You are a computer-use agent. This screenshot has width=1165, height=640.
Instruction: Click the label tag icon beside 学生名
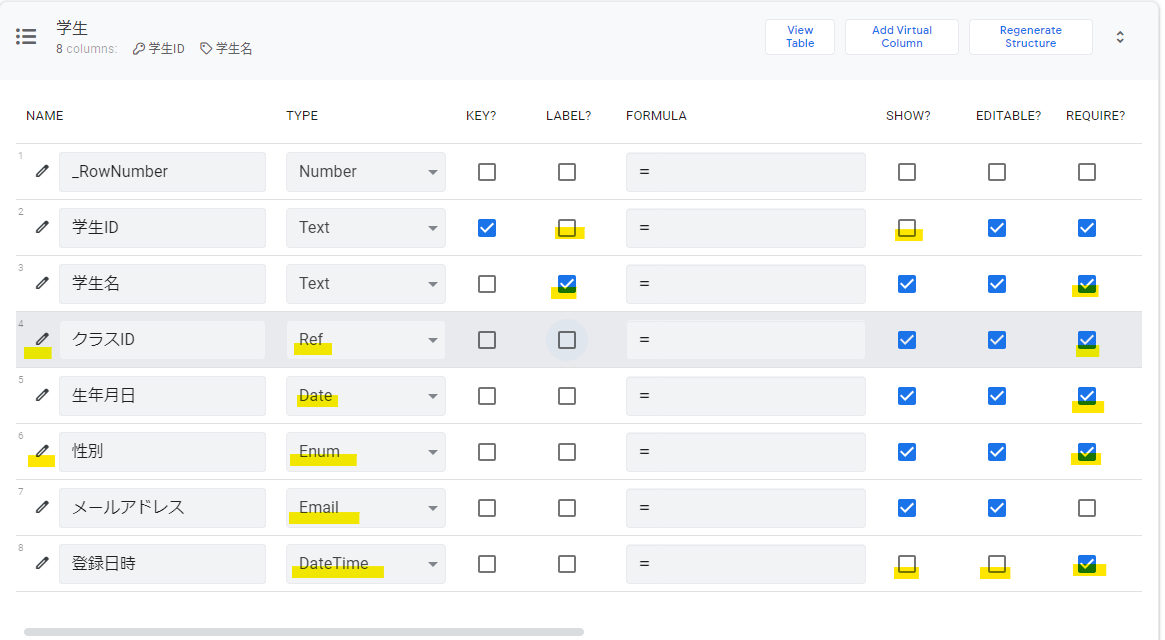click(x=206, y=48)
